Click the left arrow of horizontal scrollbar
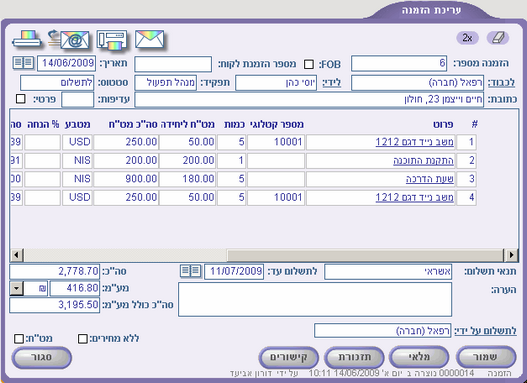 [x=16, y=255]
